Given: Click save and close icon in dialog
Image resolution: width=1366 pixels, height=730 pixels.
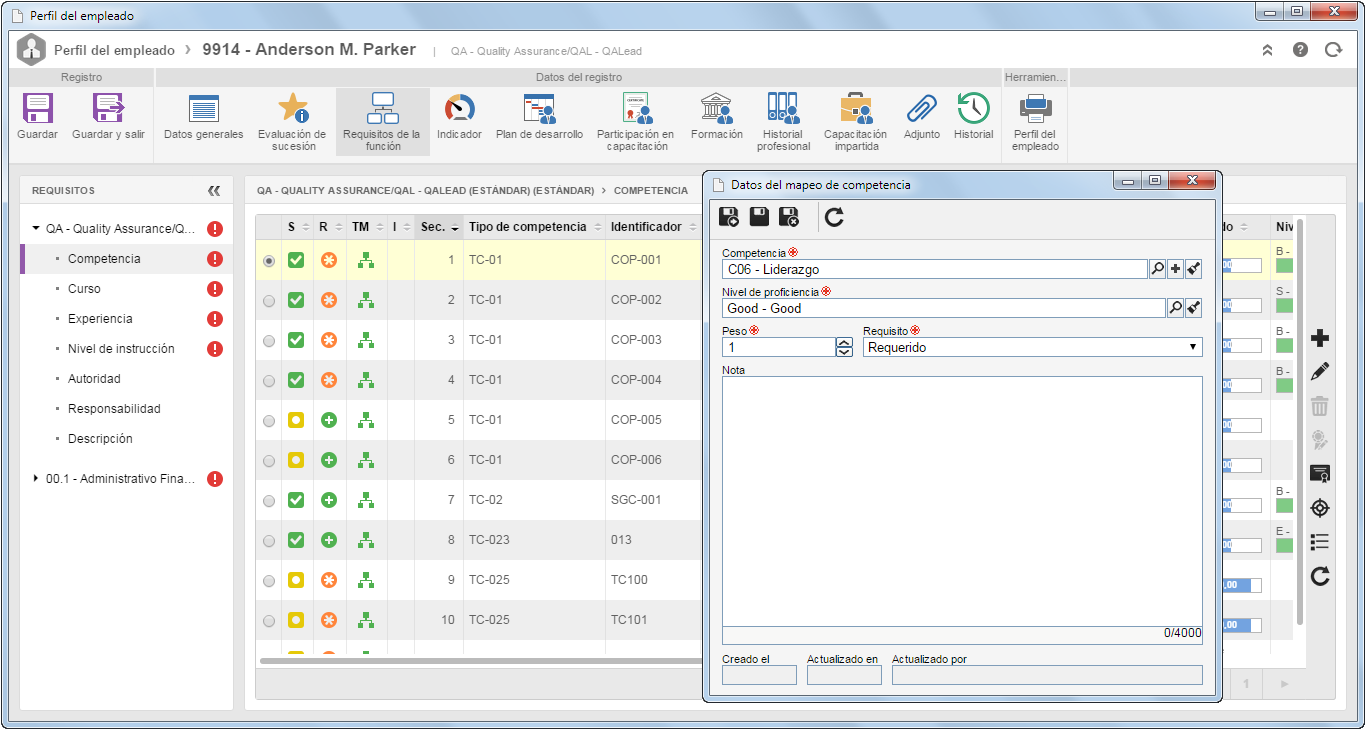Looking at the screenshot, I should click(790, 216).
